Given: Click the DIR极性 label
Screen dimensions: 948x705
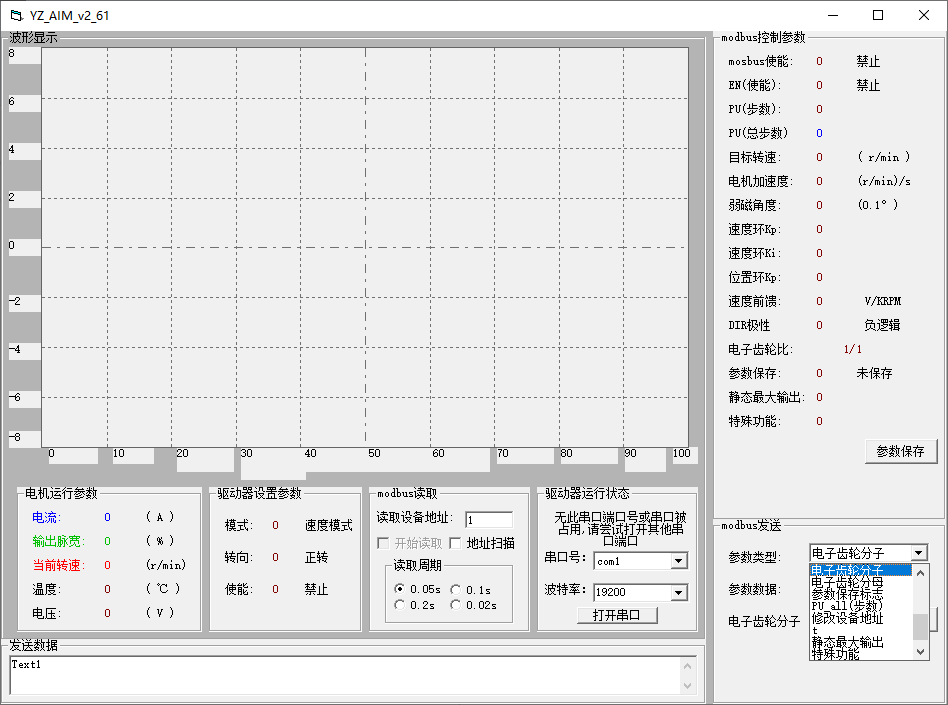Looking at the screenshot, I should pyautogui.click(x=749, y=325).
